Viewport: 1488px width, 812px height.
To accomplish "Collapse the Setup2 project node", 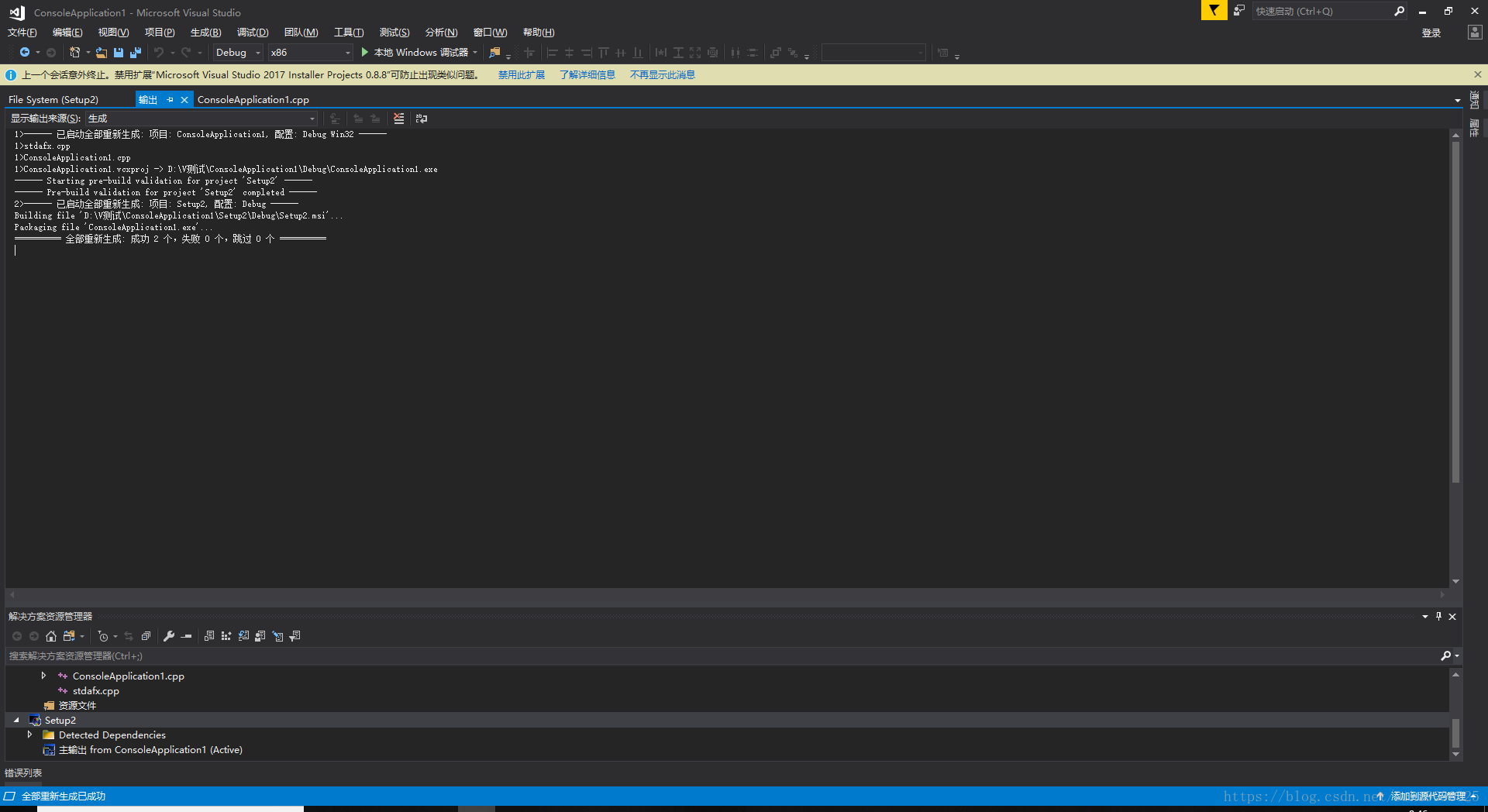I will pos(16,720).
